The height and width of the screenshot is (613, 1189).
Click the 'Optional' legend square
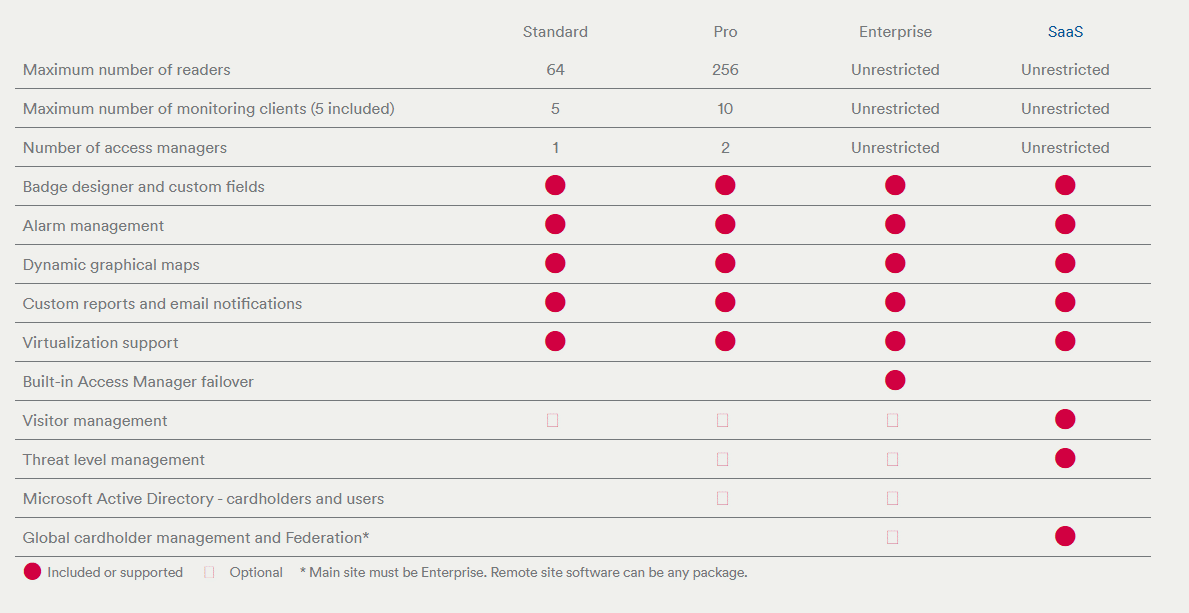tap(209, 573)
